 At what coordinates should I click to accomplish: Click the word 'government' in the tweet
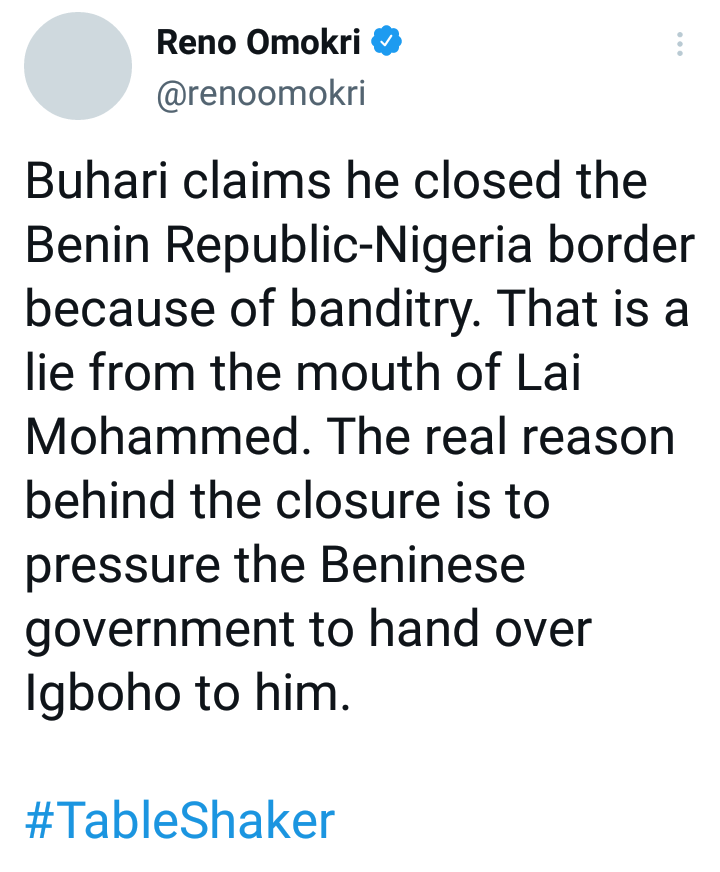(x=160, y=630)
